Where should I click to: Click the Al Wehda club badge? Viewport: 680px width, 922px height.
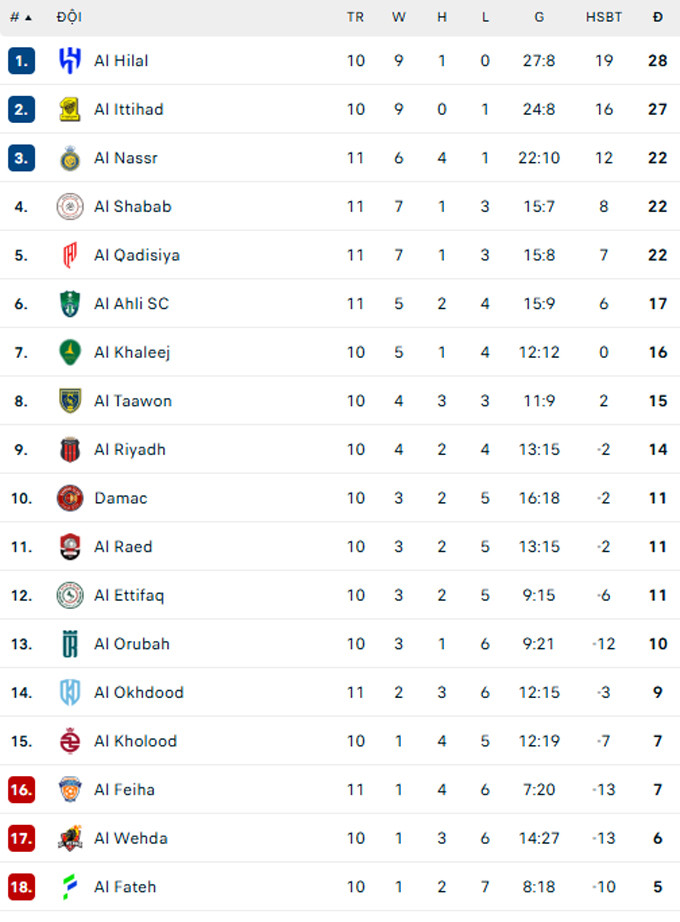coord(69,838)
